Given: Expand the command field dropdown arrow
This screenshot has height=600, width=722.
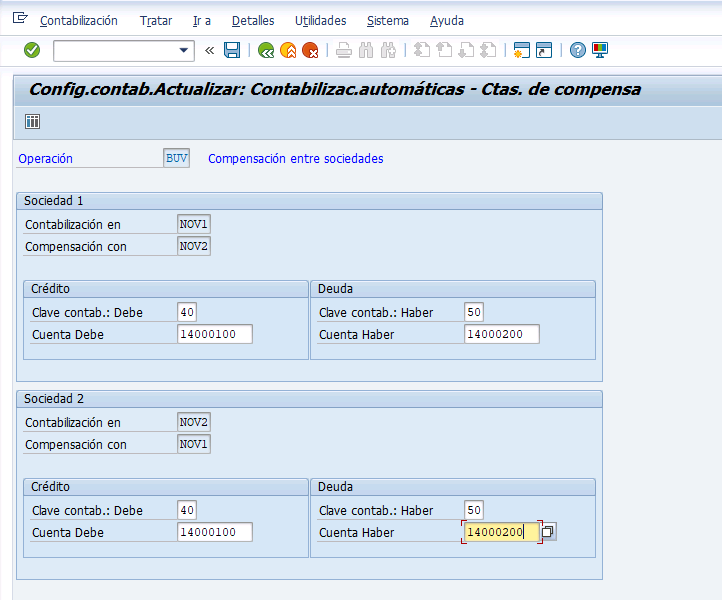Looking at the screenshot, I should tap(184, 50).
